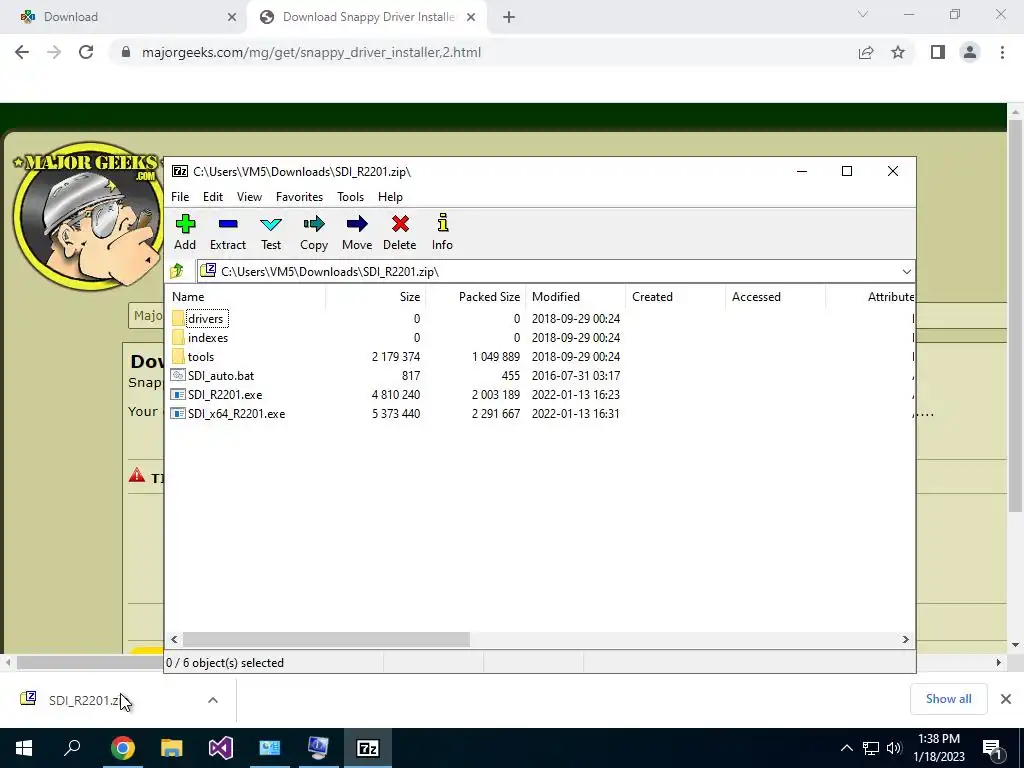
Task: Open Windows Start menu
Action: [24, 748]
